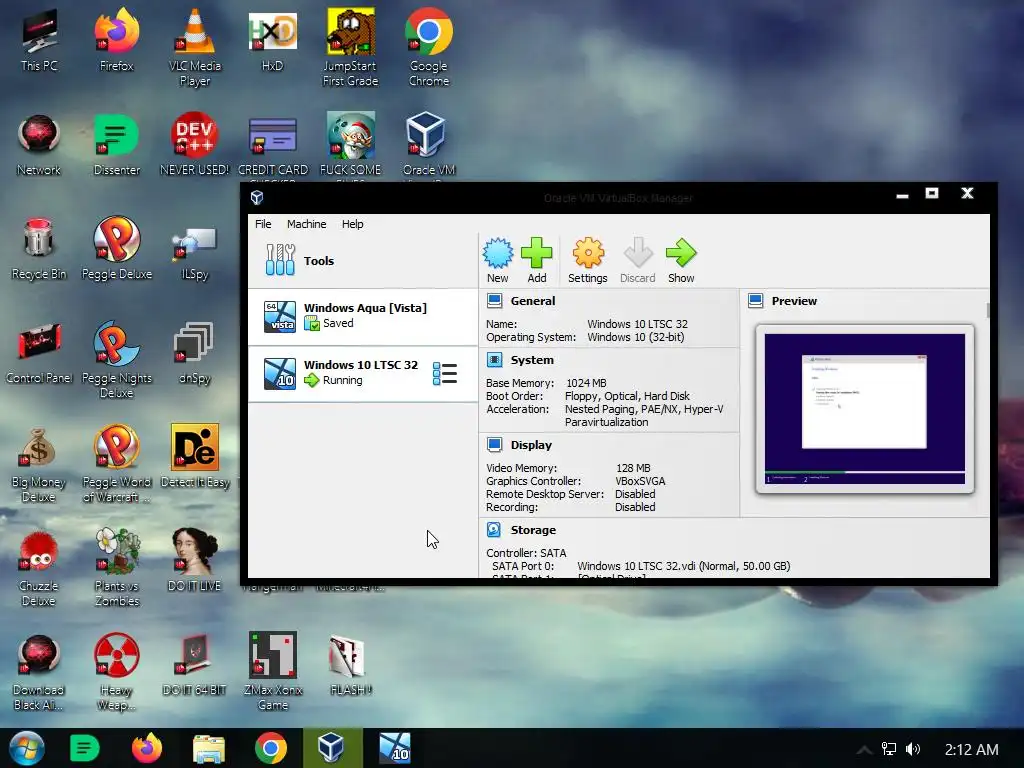1024x768 pixels.
Task: Select Firefox desktop icon
Action: point(117,39)
